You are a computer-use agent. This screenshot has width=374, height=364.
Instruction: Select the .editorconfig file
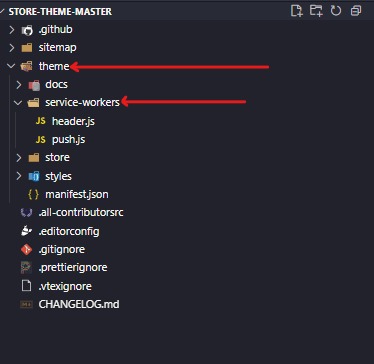point(69,231)
